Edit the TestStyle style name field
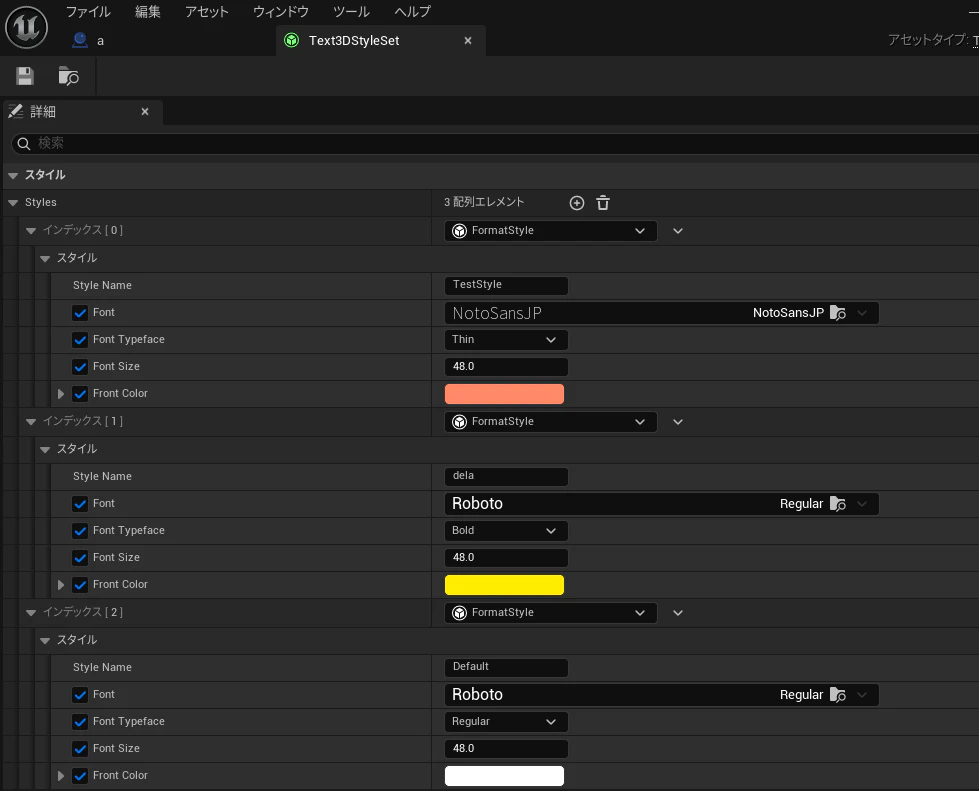Screen dimensions: 979x791 (506, 285)
